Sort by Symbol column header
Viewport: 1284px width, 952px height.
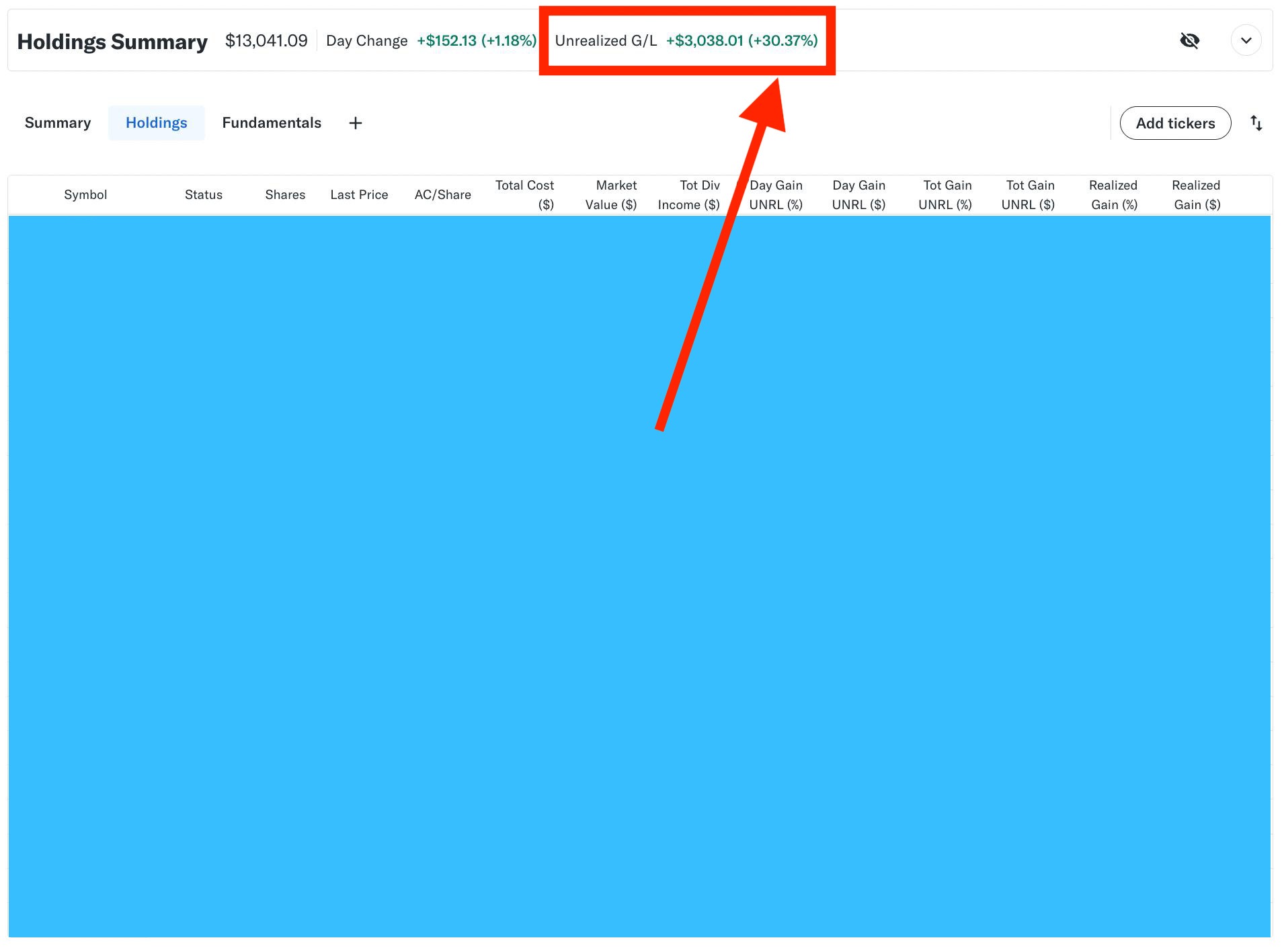pyautogui.click(x=85, y=195)
